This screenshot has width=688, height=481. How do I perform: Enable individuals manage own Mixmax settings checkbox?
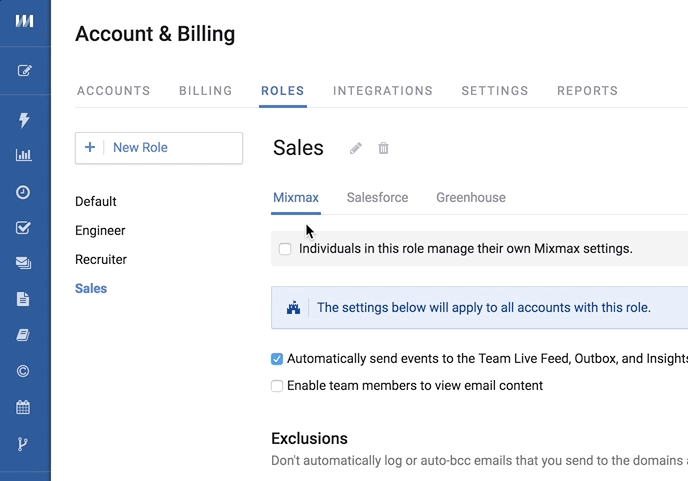click(x=285, y=249)
